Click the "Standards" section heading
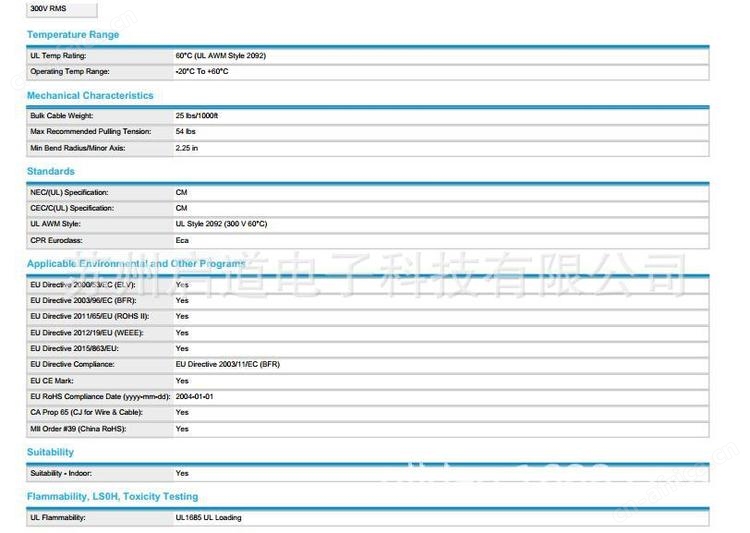Viewport: 750px width, 533px height. [51, 171]
